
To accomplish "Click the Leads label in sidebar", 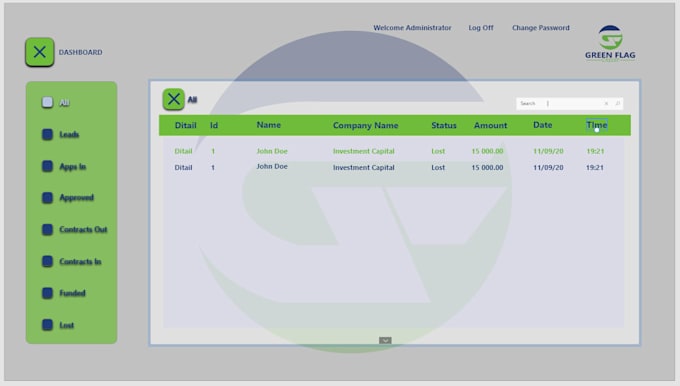I will [x=69, y=134].
